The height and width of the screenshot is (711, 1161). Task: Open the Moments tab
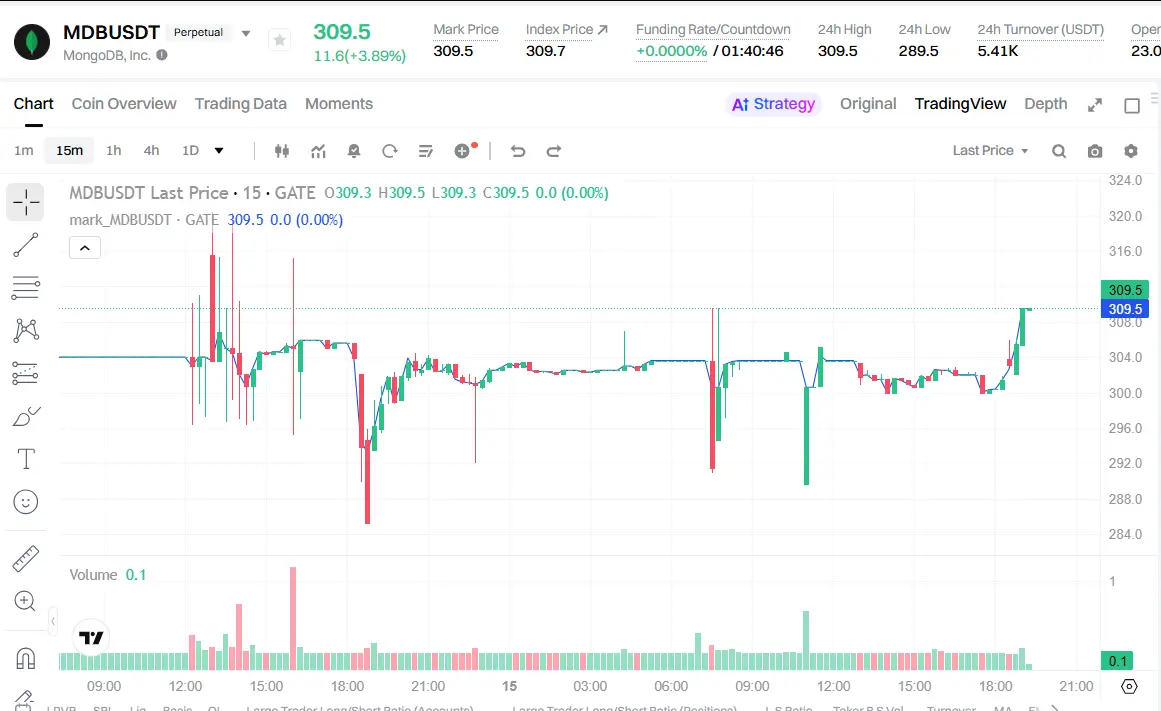(x=339, y=104)
